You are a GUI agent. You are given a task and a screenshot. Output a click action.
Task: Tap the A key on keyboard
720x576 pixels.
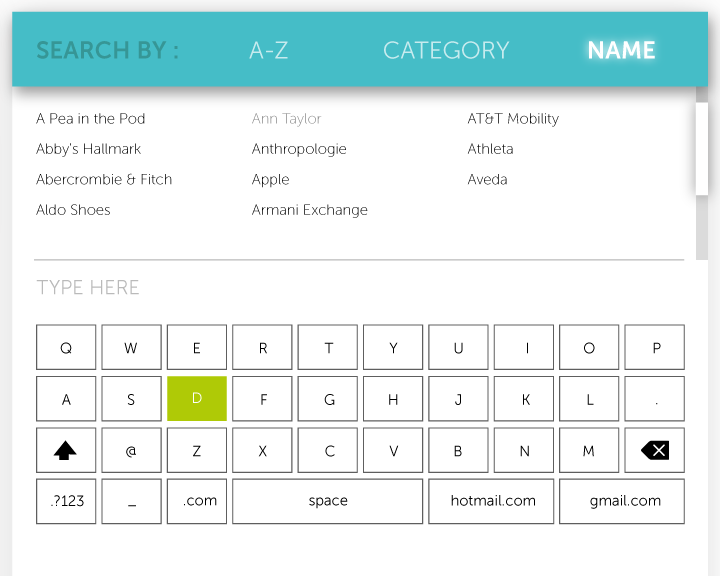(x=66, y=399)
